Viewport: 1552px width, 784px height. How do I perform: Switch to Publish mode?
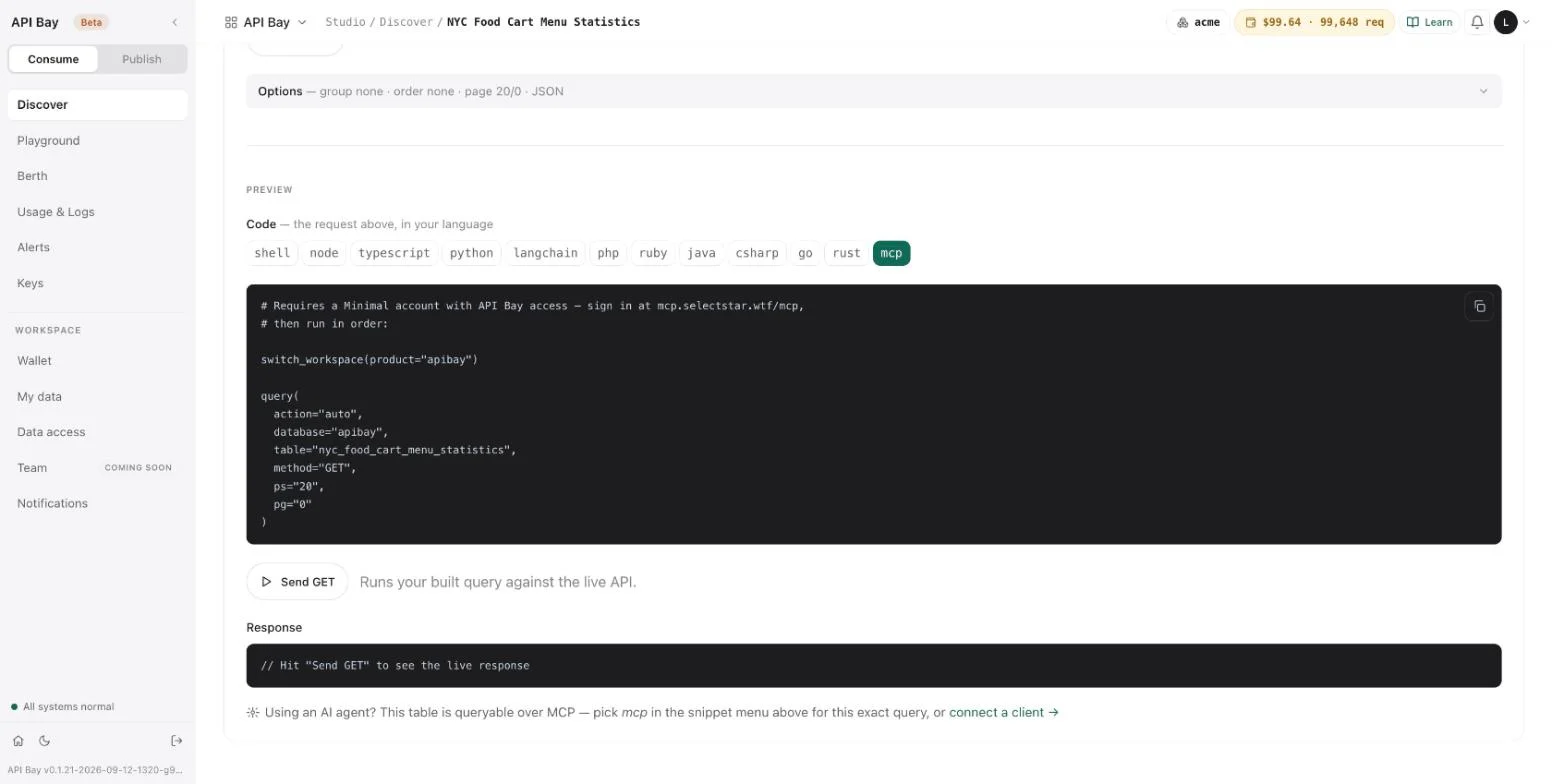click(142, 59)
